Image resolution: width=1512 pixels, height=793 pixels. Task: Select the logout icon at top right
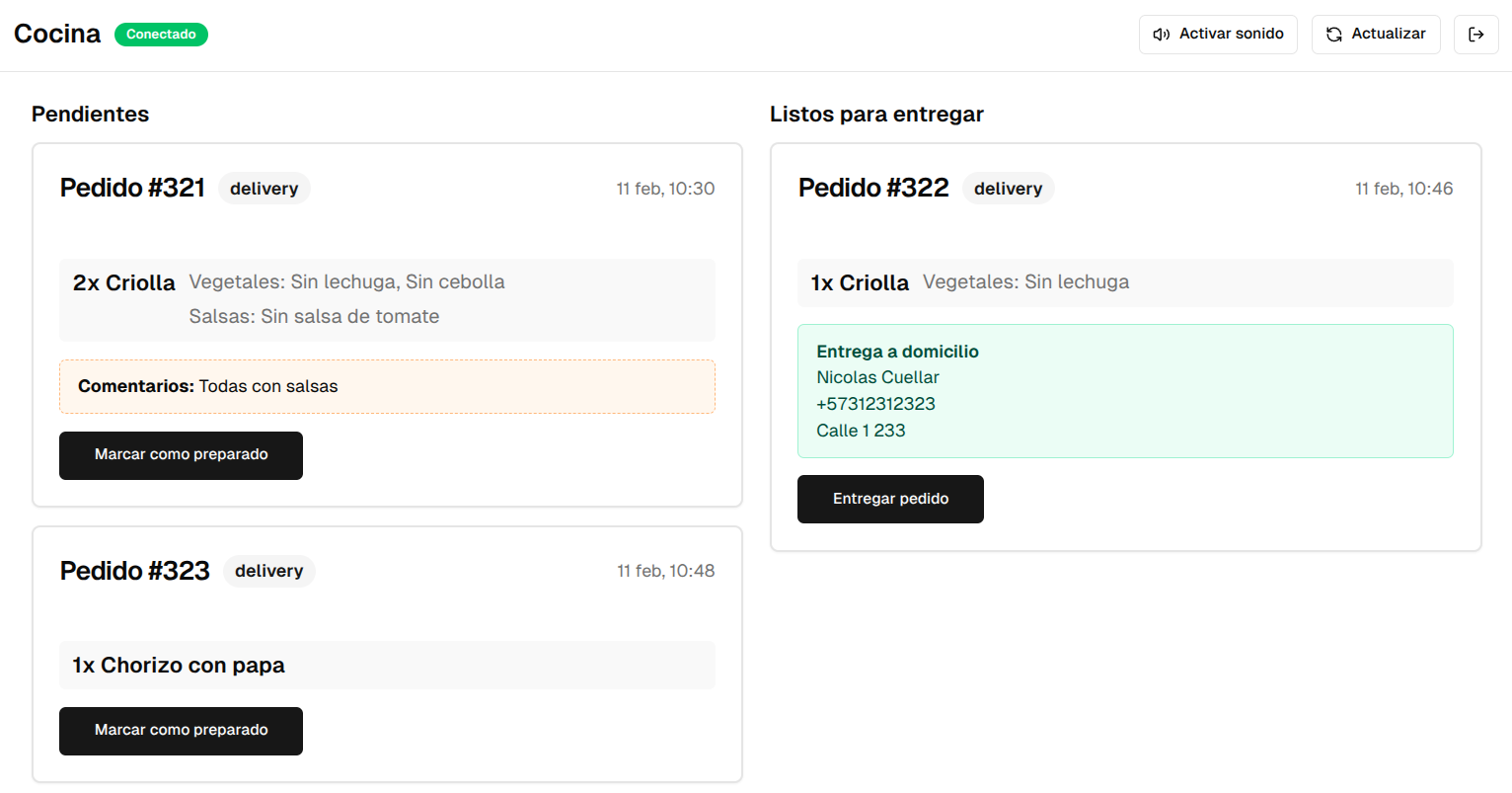click(1475, 34)
